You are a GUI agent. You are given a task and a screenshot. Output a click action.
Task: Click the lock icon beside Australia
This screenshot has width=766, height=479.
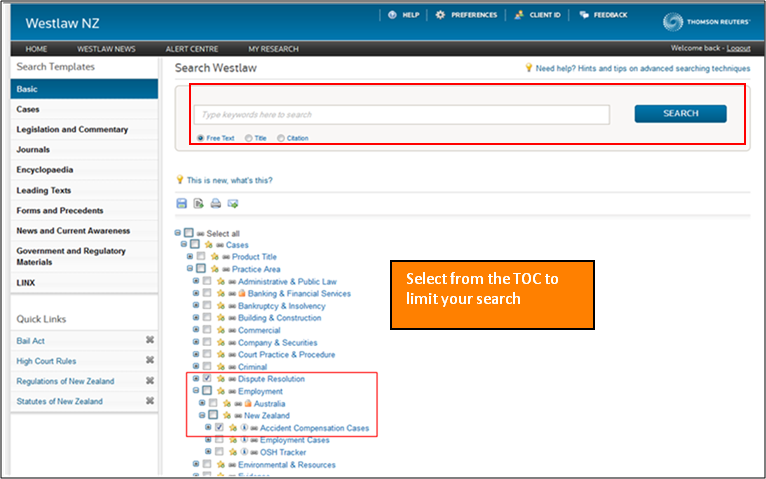coord(248,403)
